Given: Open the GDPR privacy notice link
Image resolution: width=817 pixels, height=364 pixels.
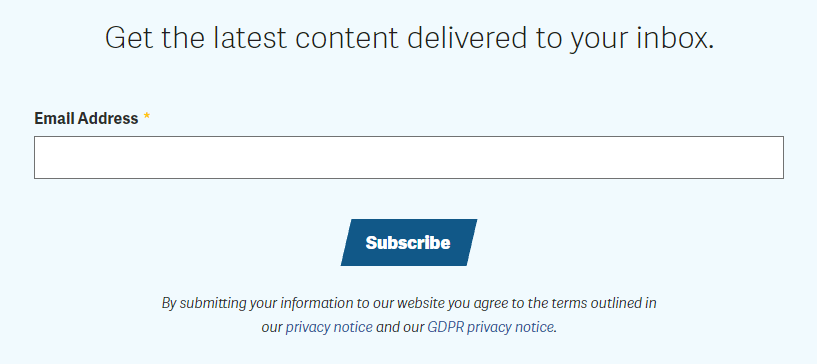Looking at the screenshot, I should coord(491,327).
